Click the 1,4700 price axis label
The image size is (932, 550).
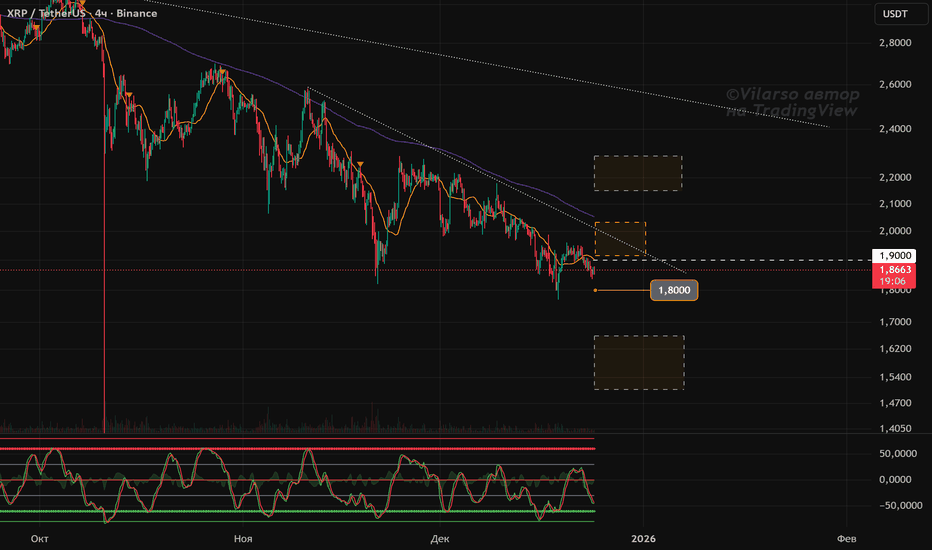[895, 403]
